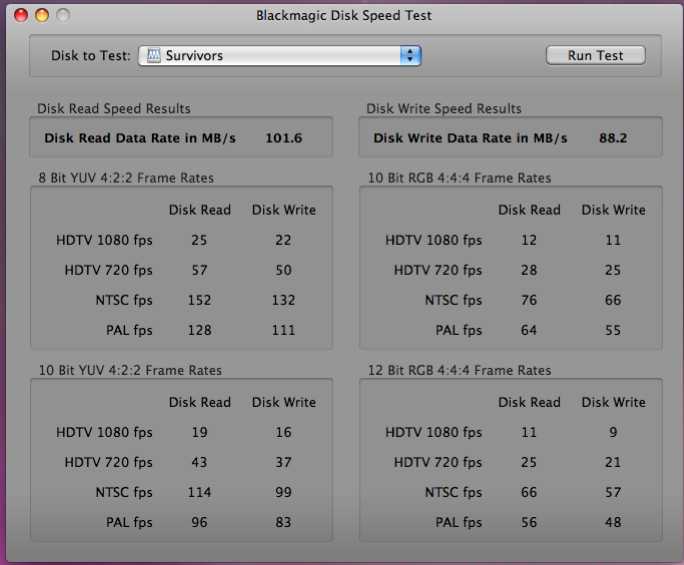Click the Disk to Test label
The width and height of the screenshot is (684, 565).
(91, 55)
